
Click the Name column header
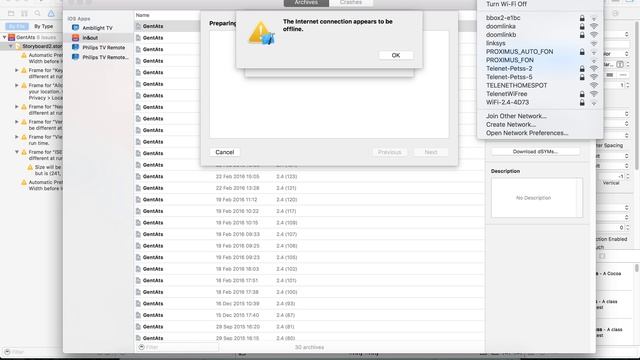pyautogui.click(x=142, y=15)
